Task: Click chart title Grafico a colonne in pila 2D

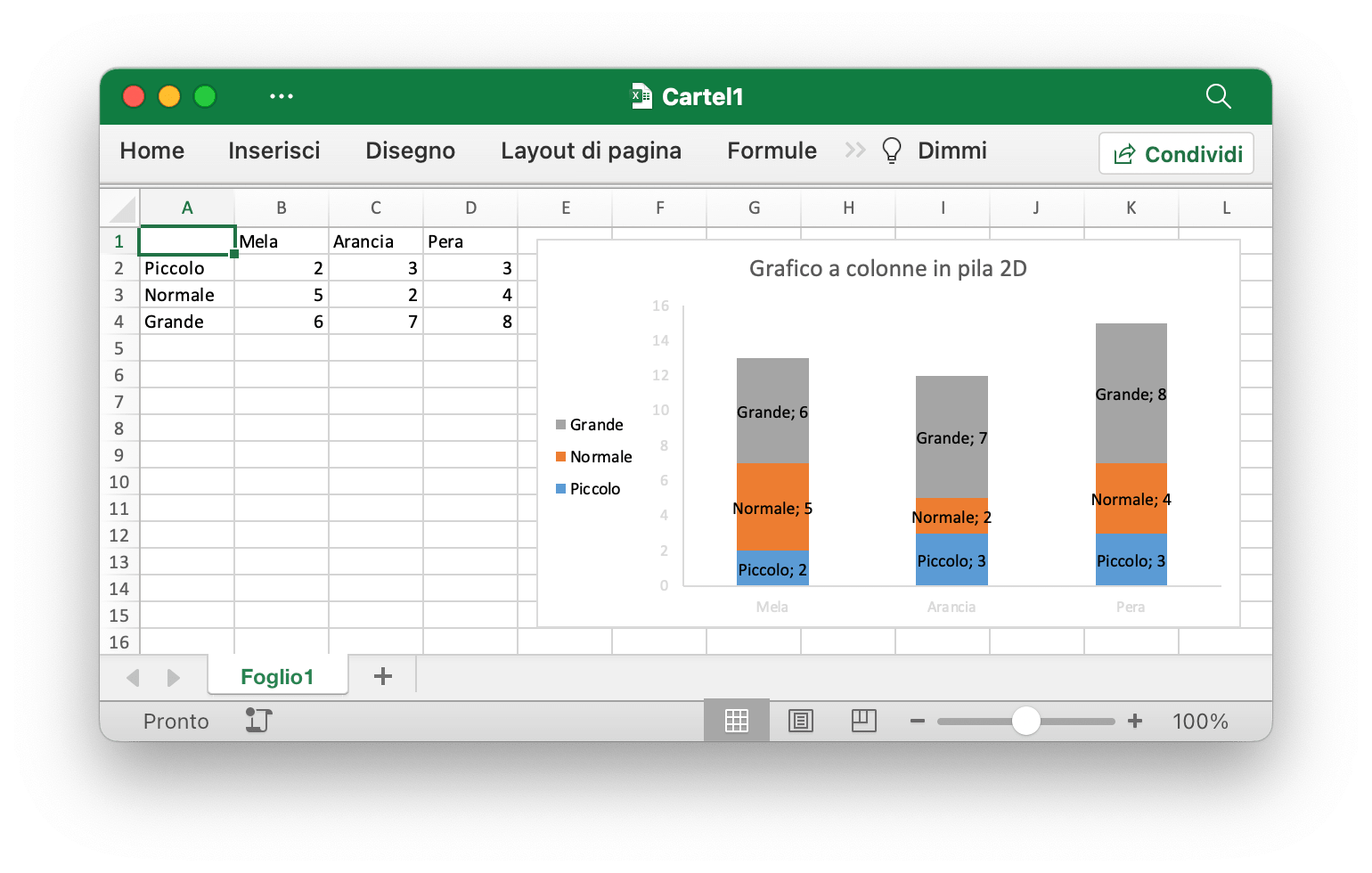Action: coord(888,269)
